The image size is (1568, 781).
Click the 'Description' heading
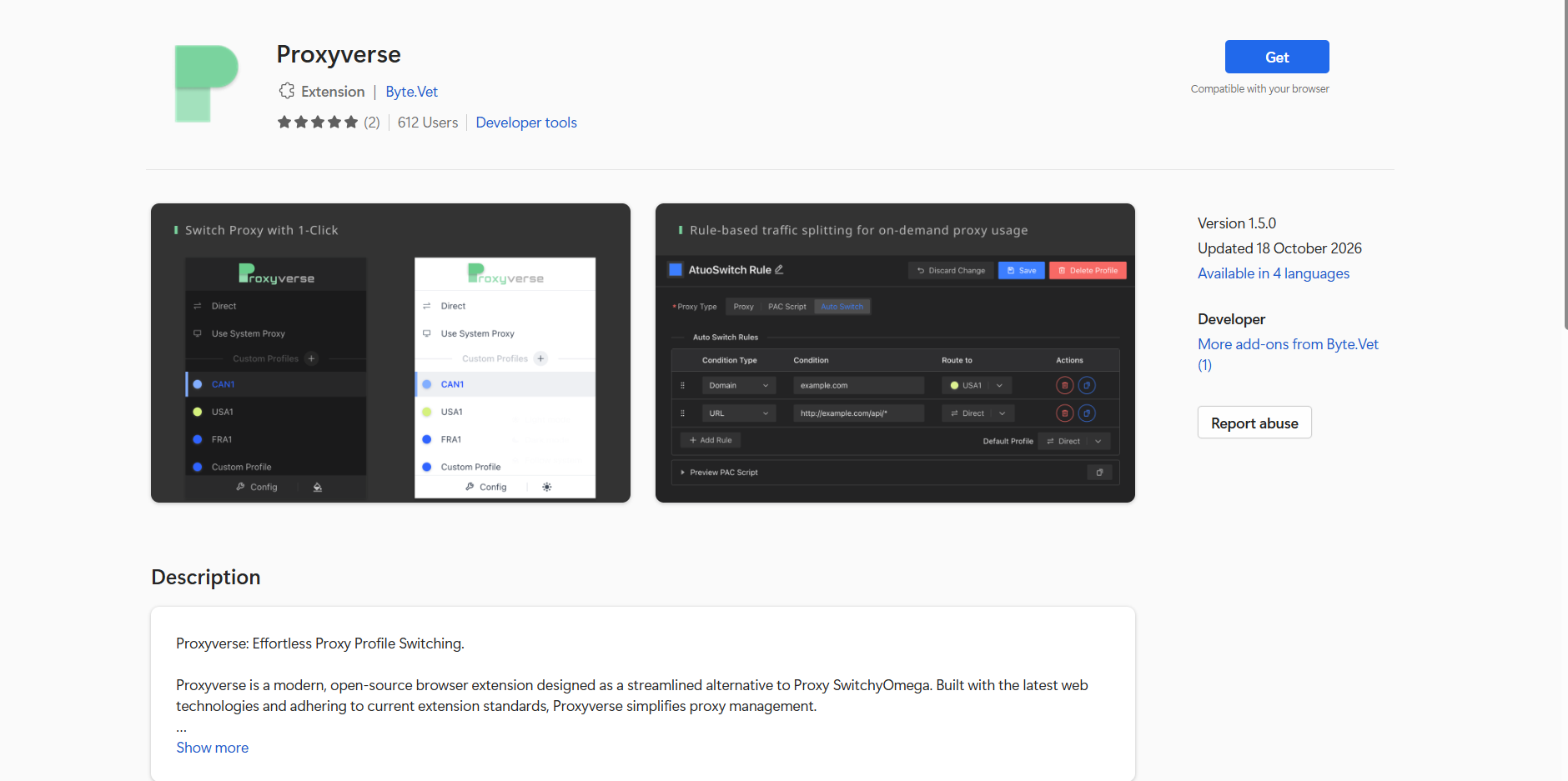pos(206,578)
